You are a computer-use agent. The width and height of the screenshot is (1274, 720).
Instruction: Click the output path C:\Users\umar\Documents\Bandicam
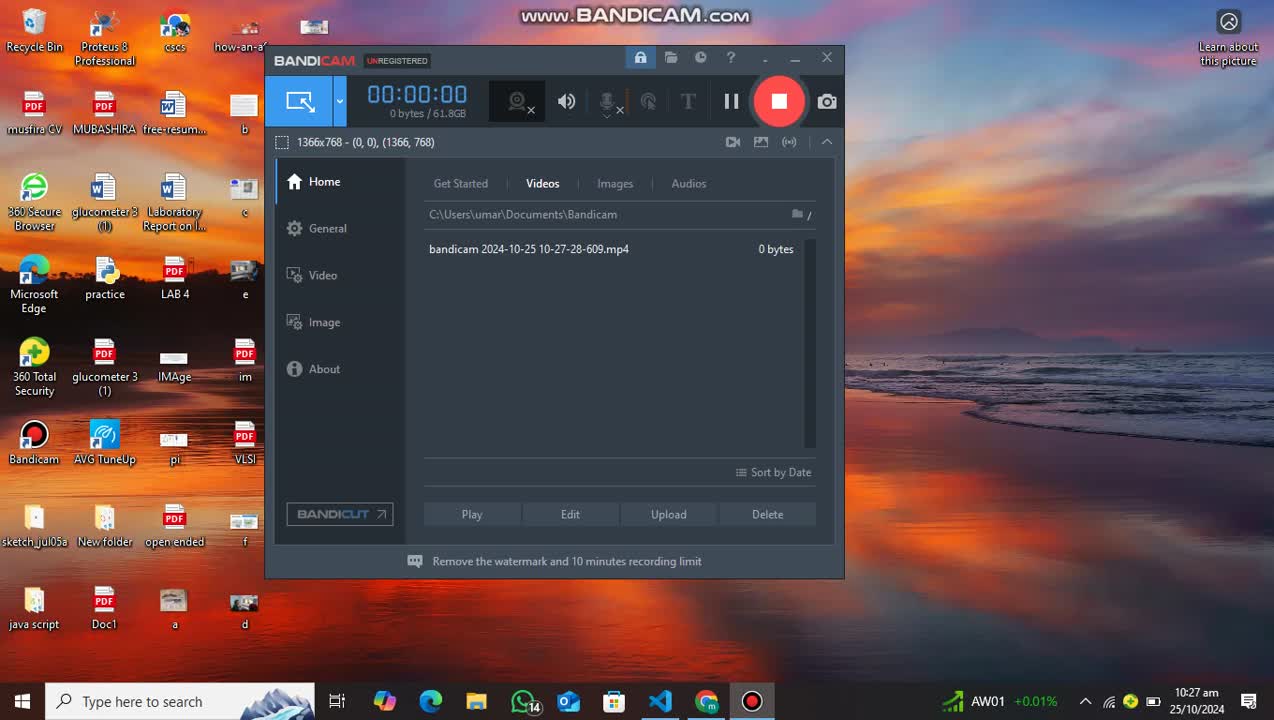pos(523,214)
